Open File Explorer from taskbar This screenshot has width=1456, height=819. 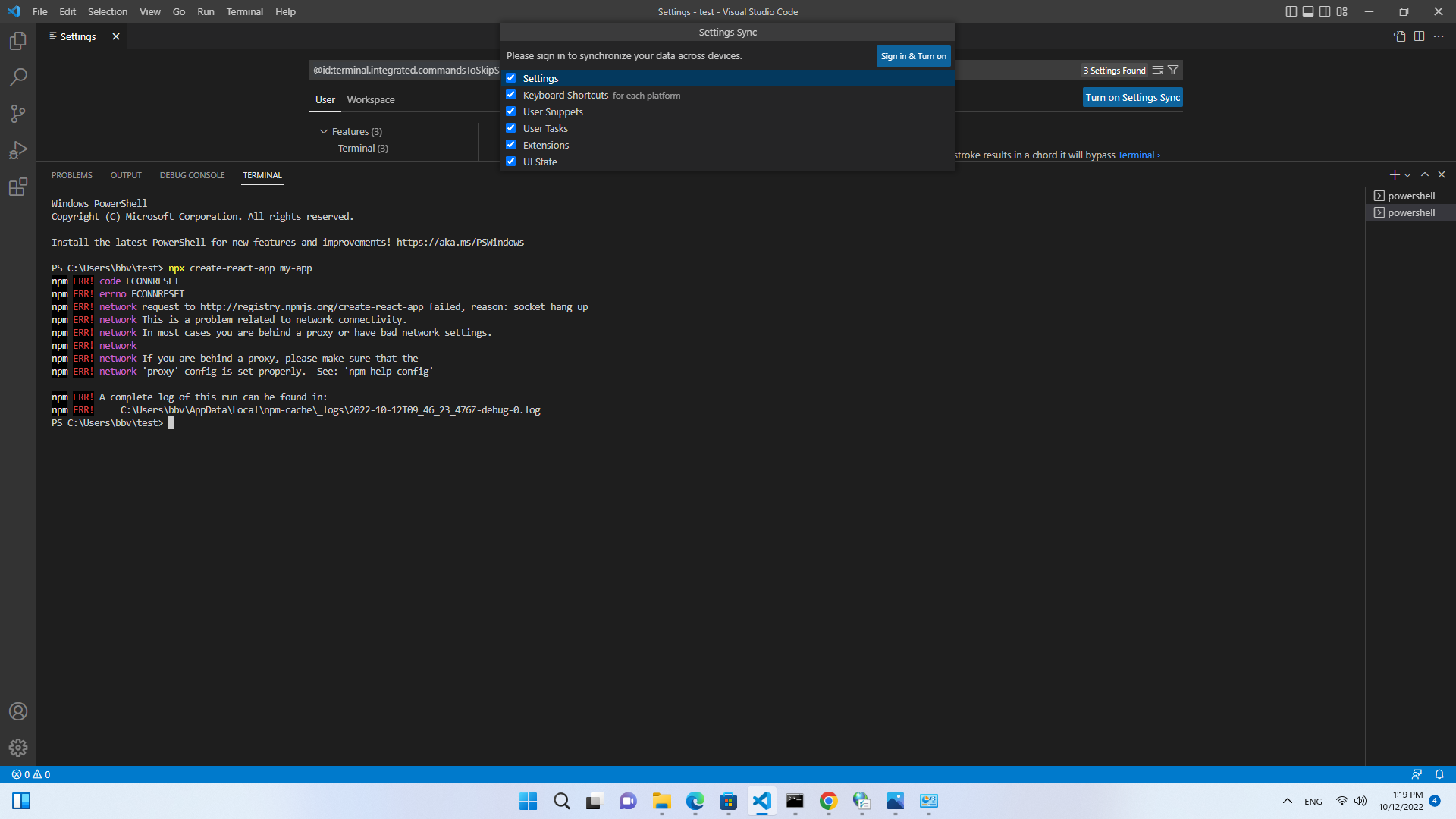(x=661, y=801)
